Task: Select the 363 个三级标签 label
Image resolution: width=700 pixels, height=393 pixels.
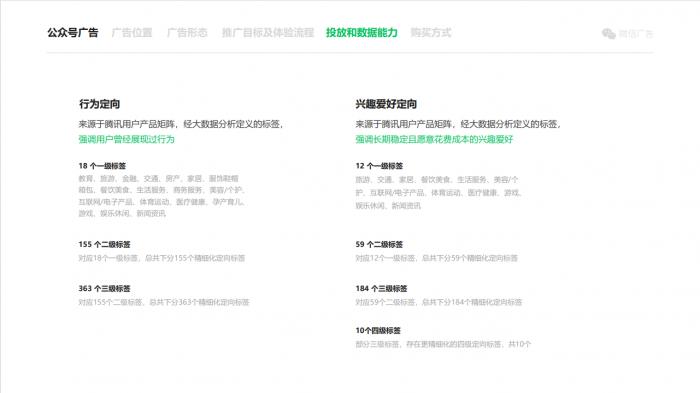Action: [x=104, y=288]
